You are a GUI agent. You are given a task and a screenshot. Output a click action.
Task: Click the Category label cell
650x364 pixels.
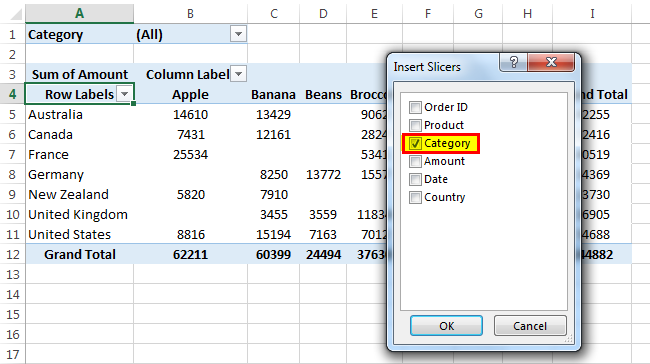point(80,34)
